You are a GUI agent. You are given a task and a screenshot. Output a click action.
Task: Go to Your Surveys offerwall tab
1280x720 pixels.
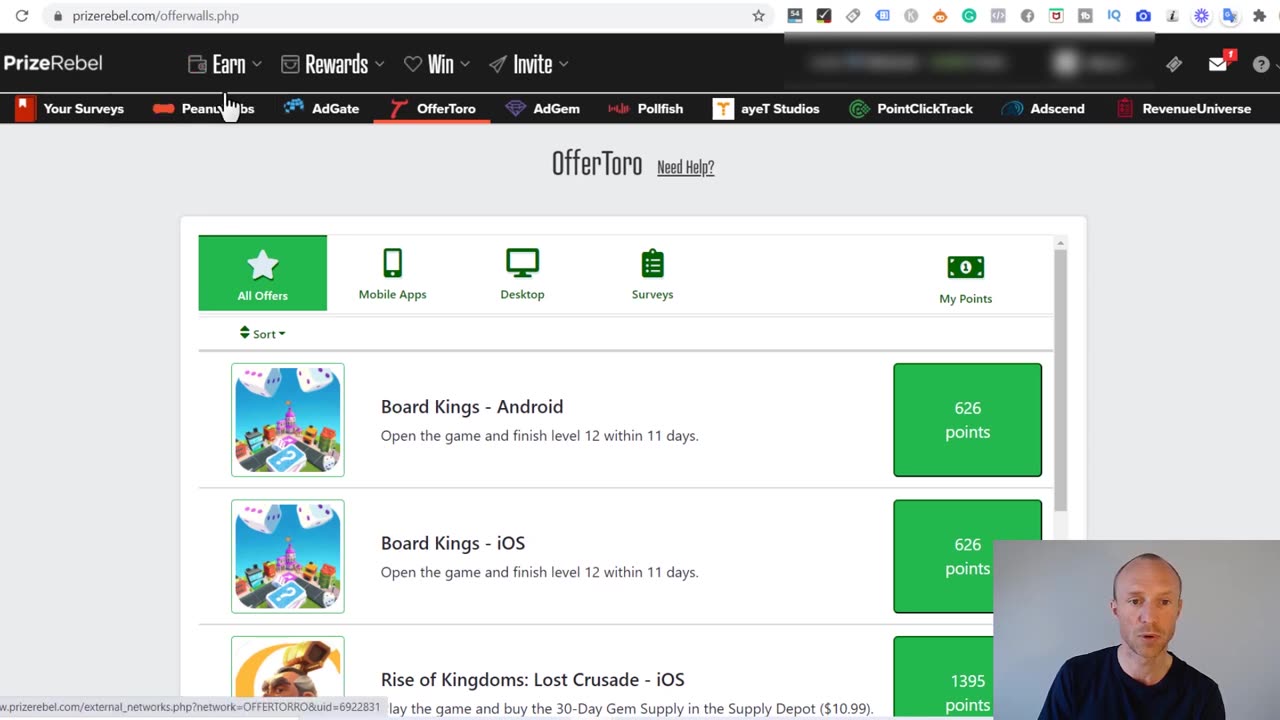click(x=70, y=109)
